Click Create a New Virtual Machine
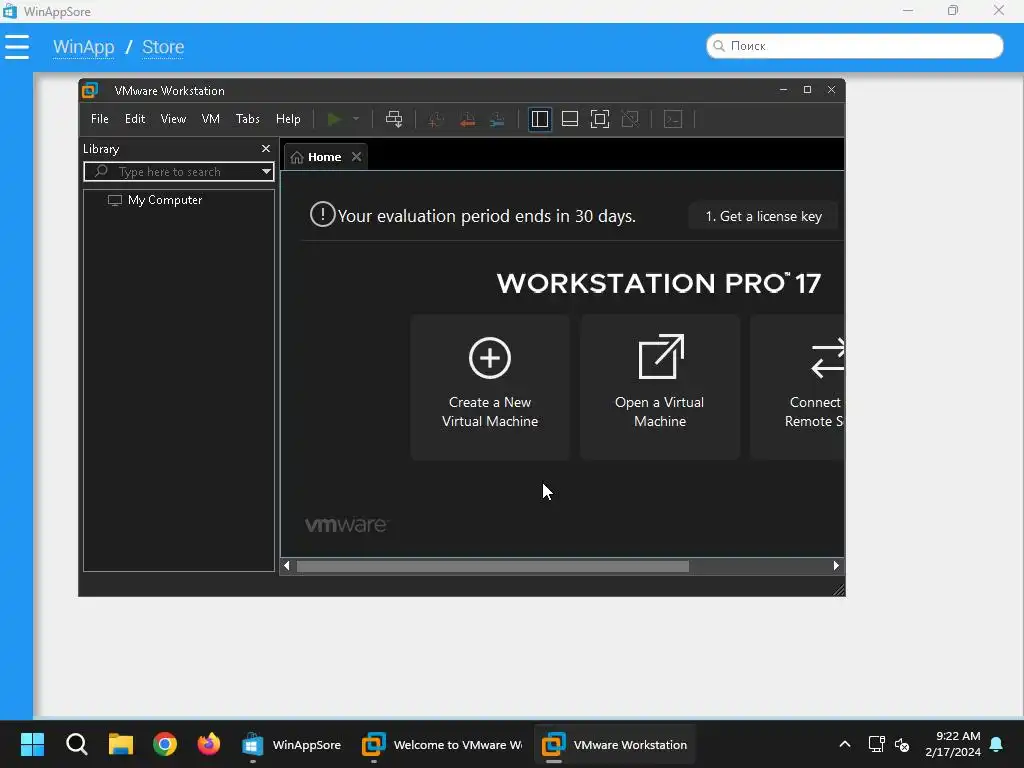Image resolution: width=1024 pixels, height=768 pixels. 490,387
